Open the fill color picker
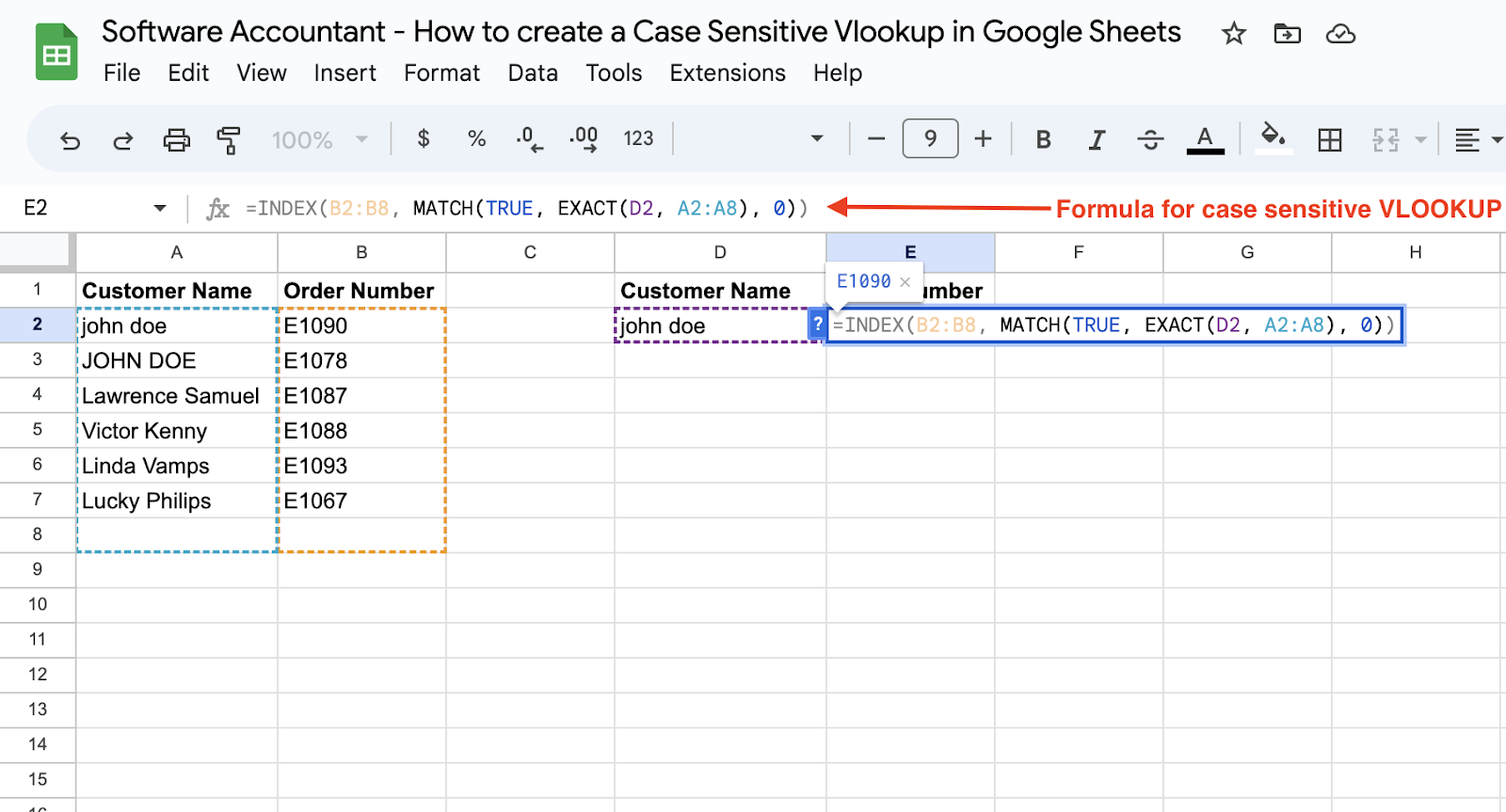The width and height of the screenshot is (1506, 812). (x=1274, y=137)
